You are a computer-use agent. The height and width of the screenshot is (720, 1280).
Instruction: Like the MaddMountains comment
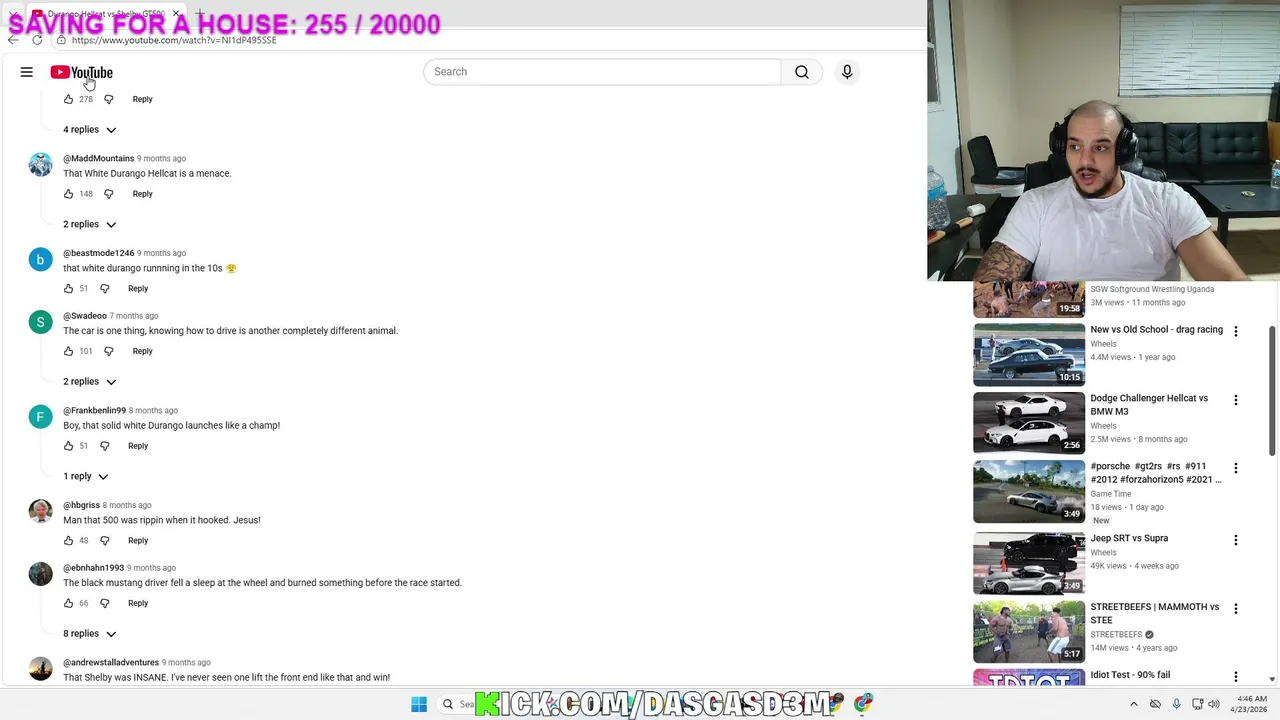68,194
